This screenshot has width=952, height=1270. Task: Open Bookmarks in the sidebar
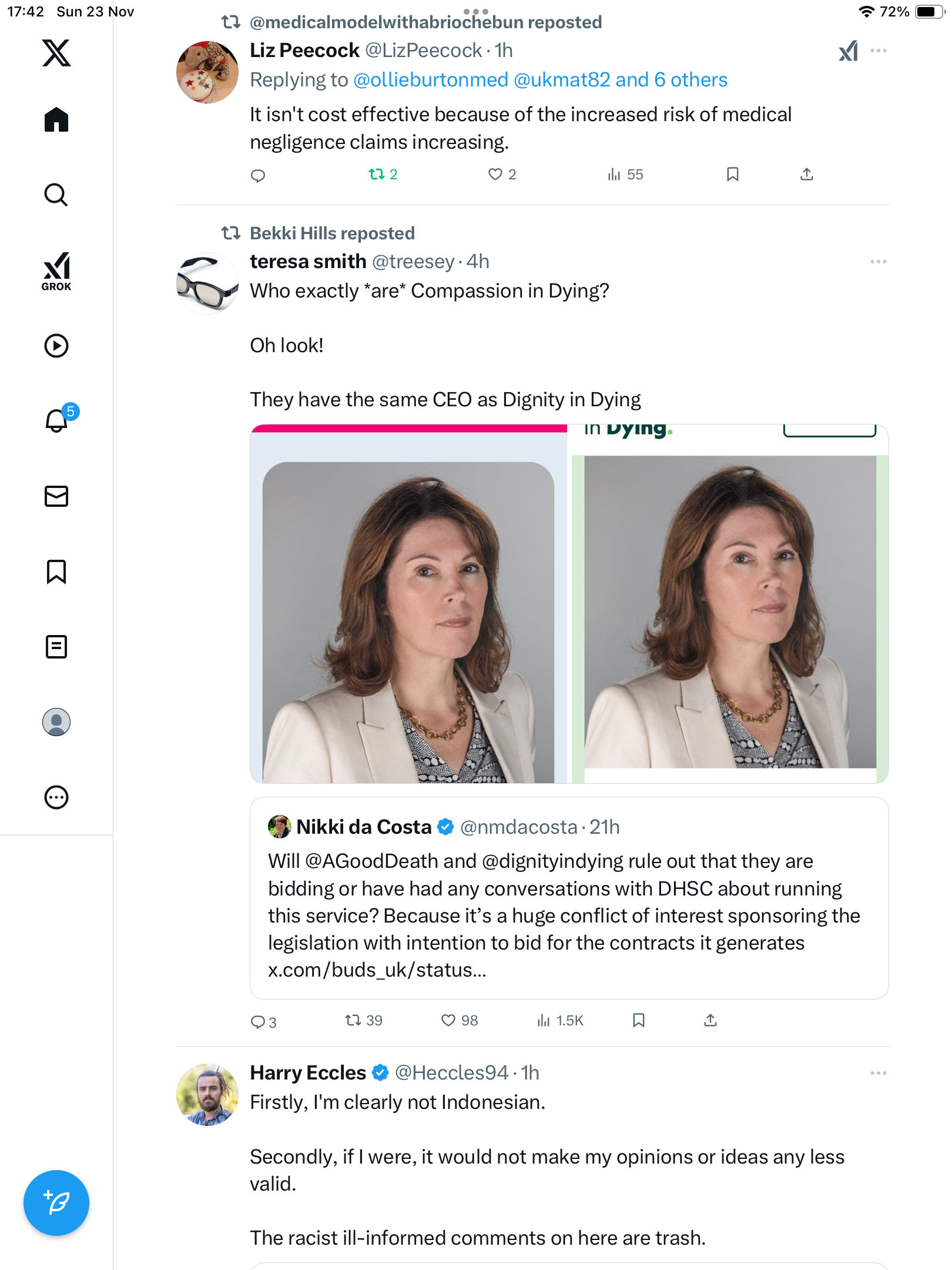point(56,571)
